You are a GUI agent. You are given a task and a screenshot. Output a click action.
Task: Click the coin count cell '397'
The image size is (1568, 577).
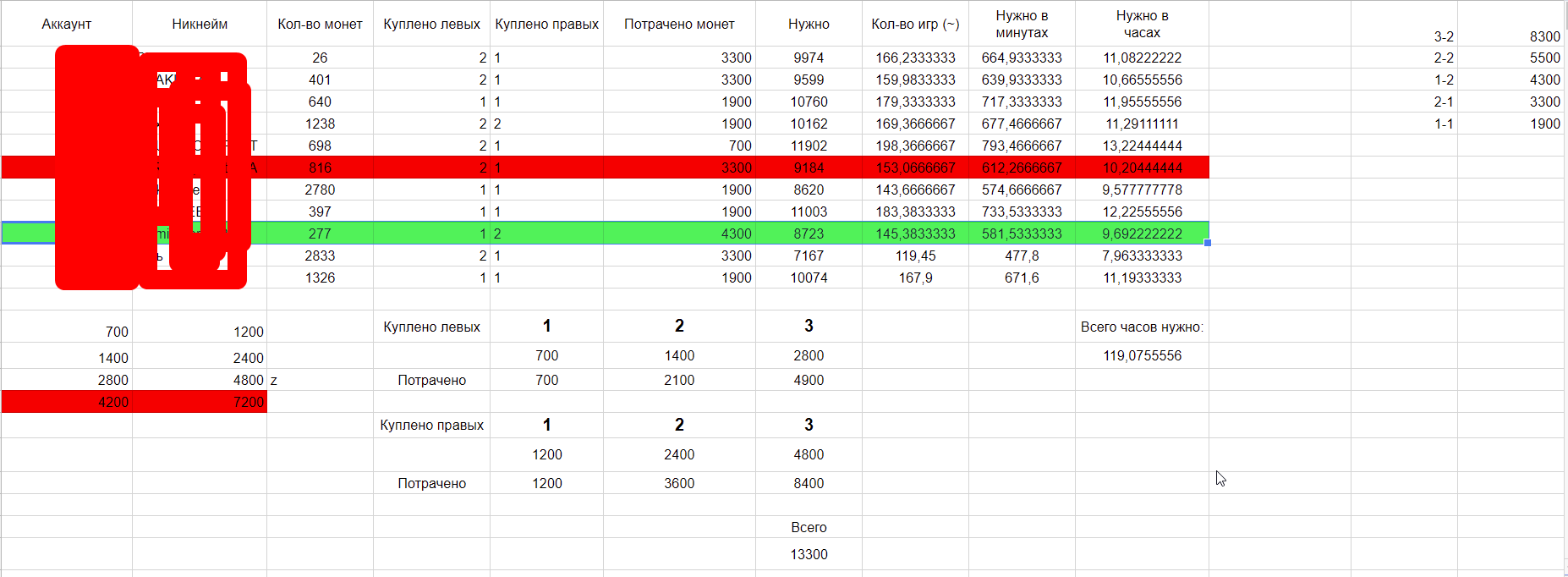(x=320, y=212)
